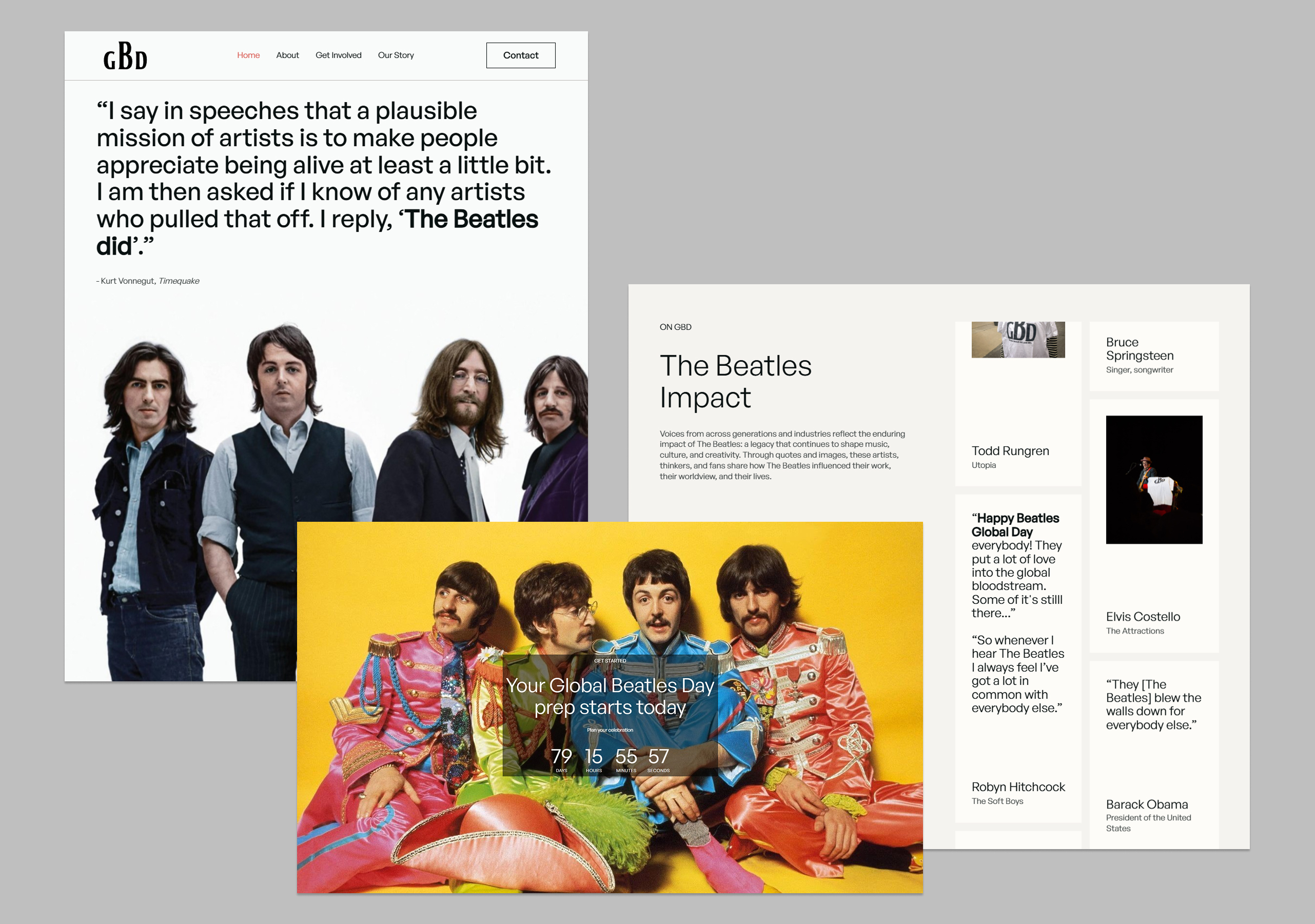This screenshot has width=1315, height=924.
Task: Navigate to Our Story
Action: point(395,55)
